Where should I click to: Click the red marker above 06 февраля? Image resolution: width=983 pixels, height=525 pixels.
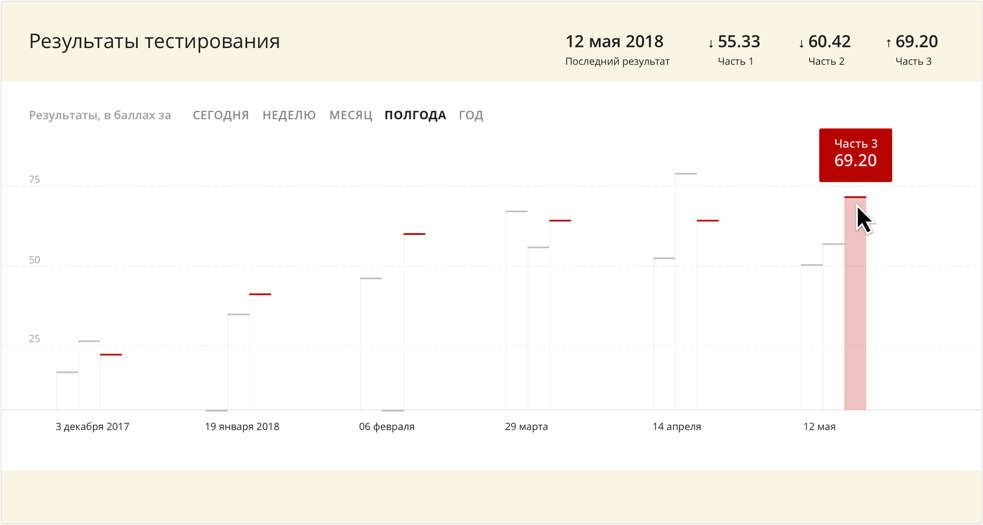(414, 234)
